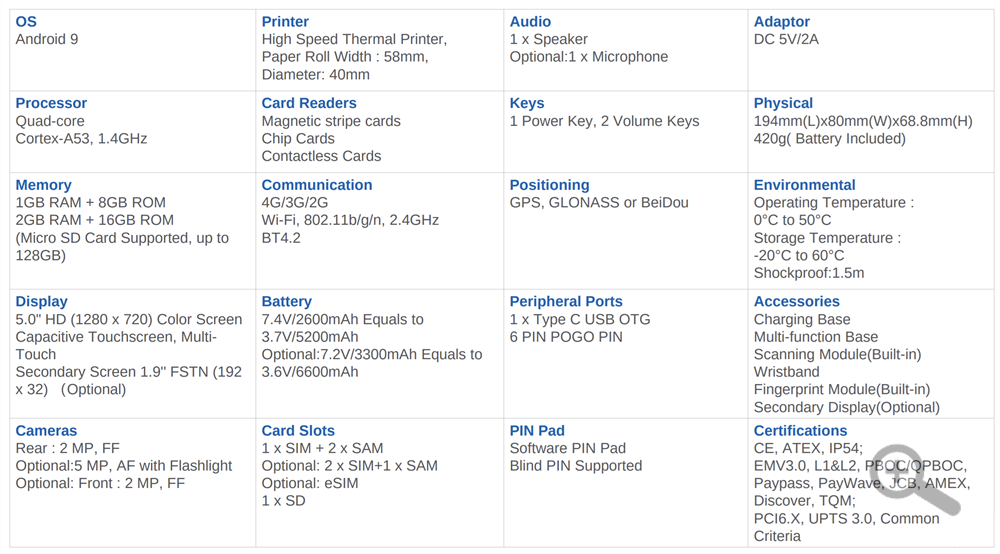The image size is (1000, 554).
Task: Select the Memory heading
Action: (x=43, y=185)
